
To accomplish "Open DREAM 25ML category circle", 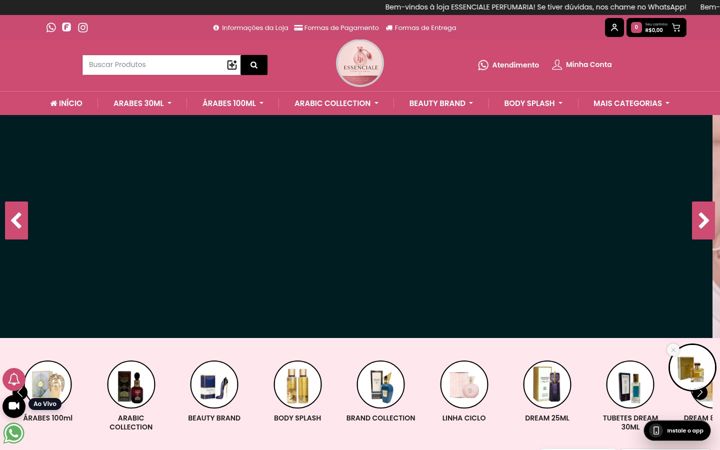I will coord(547,384).
